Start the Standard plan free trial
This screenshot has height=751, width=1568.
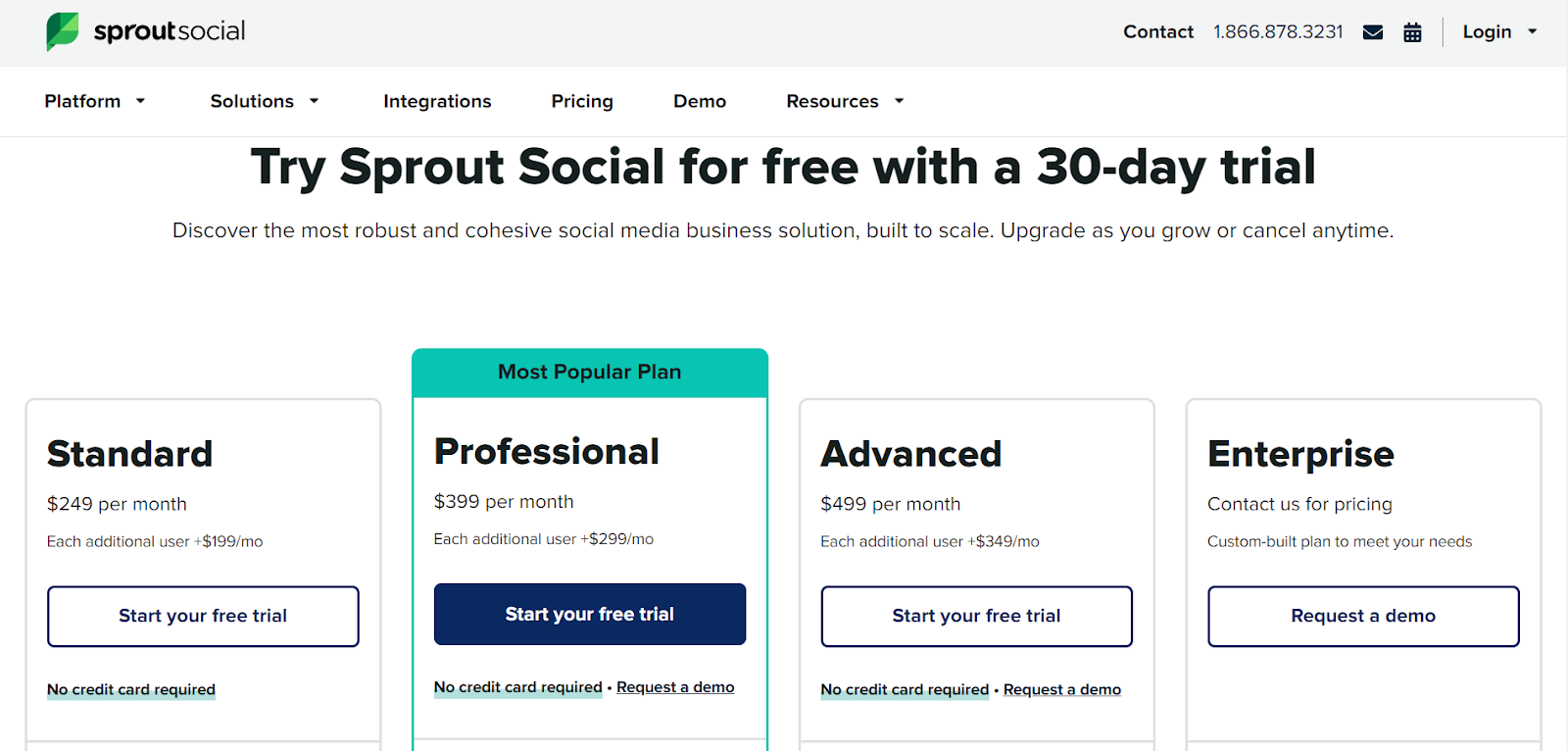(203, 616)
